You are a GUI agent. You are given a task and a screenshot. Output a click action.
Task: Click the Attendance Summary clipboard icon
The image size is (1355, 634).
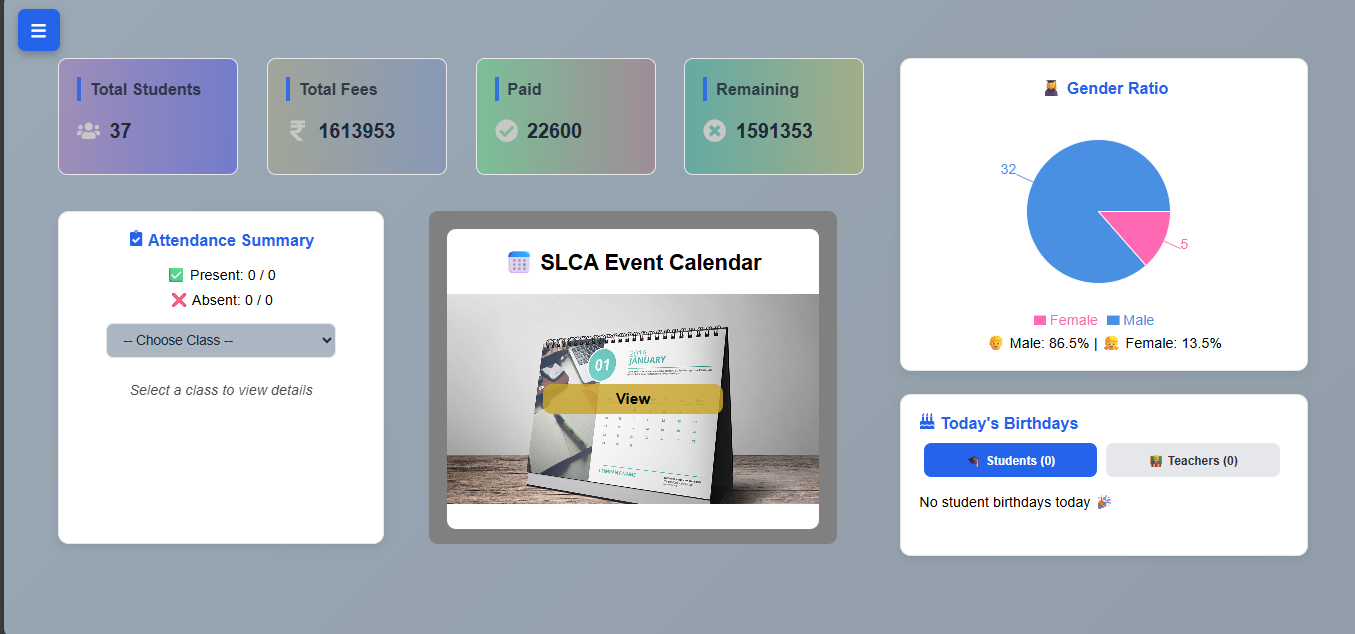click(x=136, y=239)
